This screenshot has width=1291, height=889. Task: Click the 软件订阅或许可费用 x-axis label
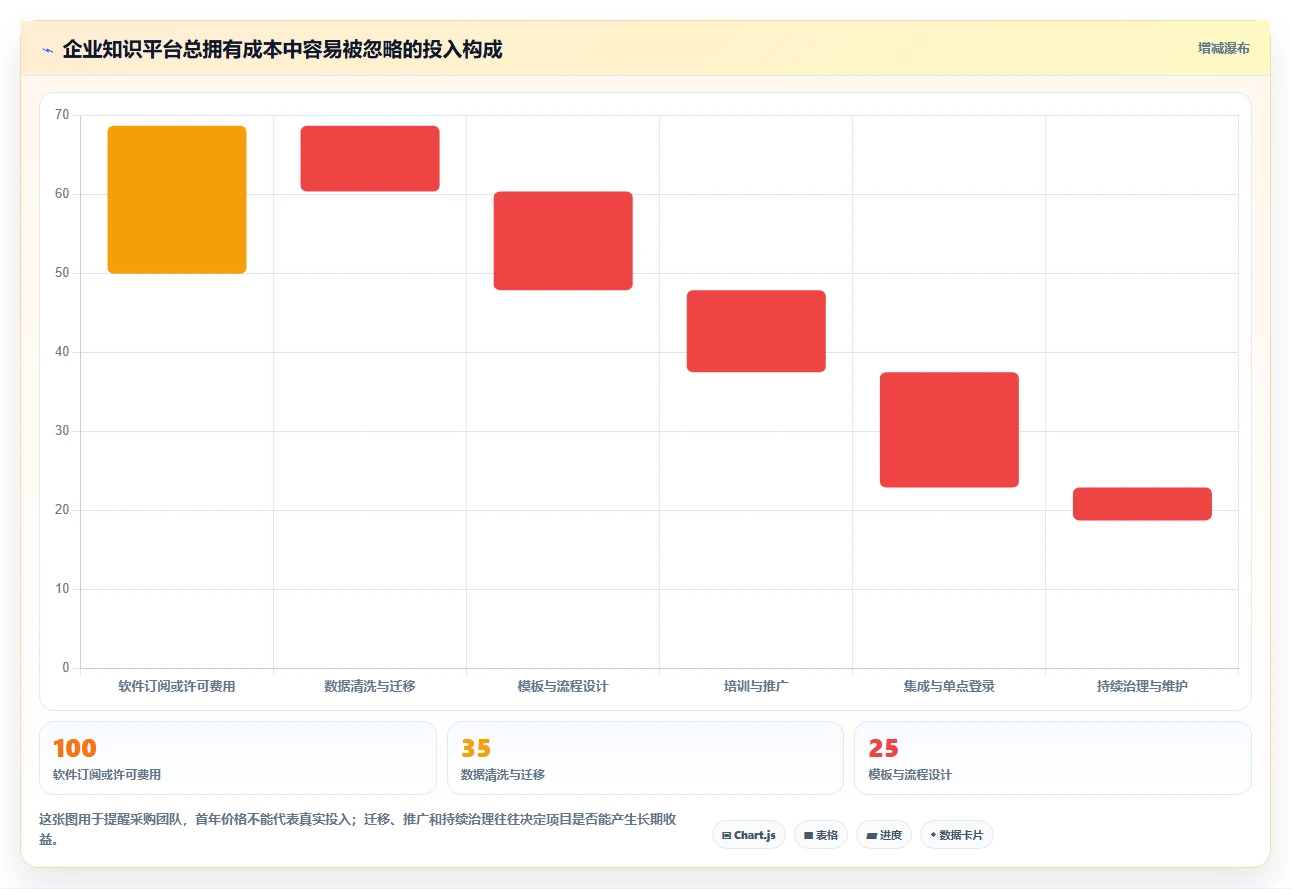(177, 687)
